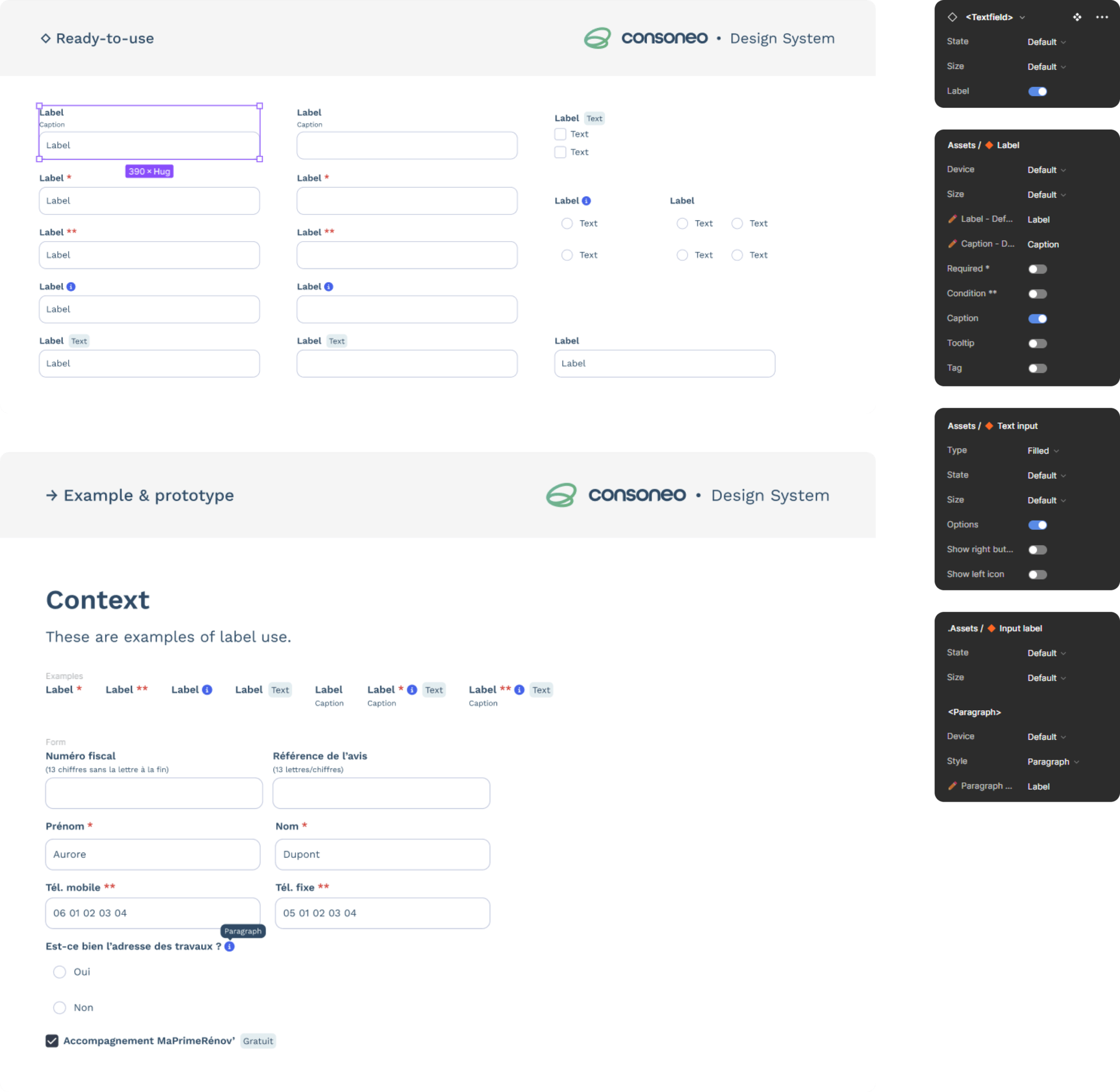Click the orange diamond icon beside Text input
1120x1092 pixels.
pyautogui.click(x=989, y=425)
